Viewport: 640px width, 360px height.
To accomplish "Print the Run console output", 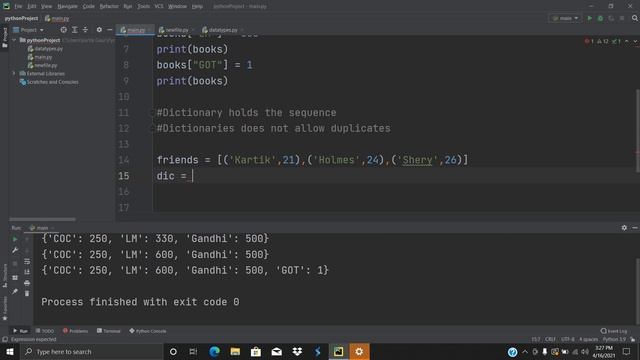I will [x=27, y=283].
